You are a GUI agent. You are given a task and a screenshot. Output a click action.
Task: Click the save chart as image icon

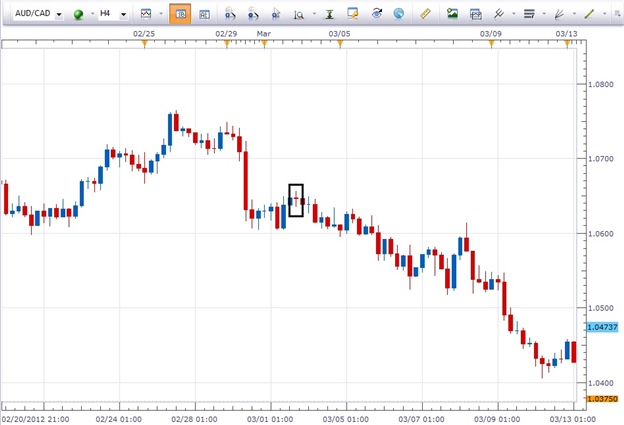[452, 14]
